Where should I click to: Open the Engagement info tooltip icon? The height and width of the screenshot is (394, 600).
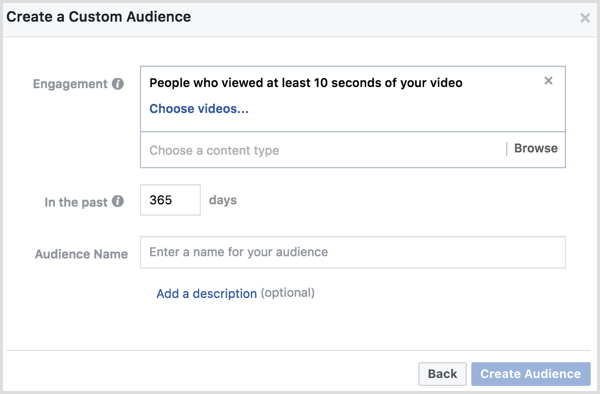point(118,84)
